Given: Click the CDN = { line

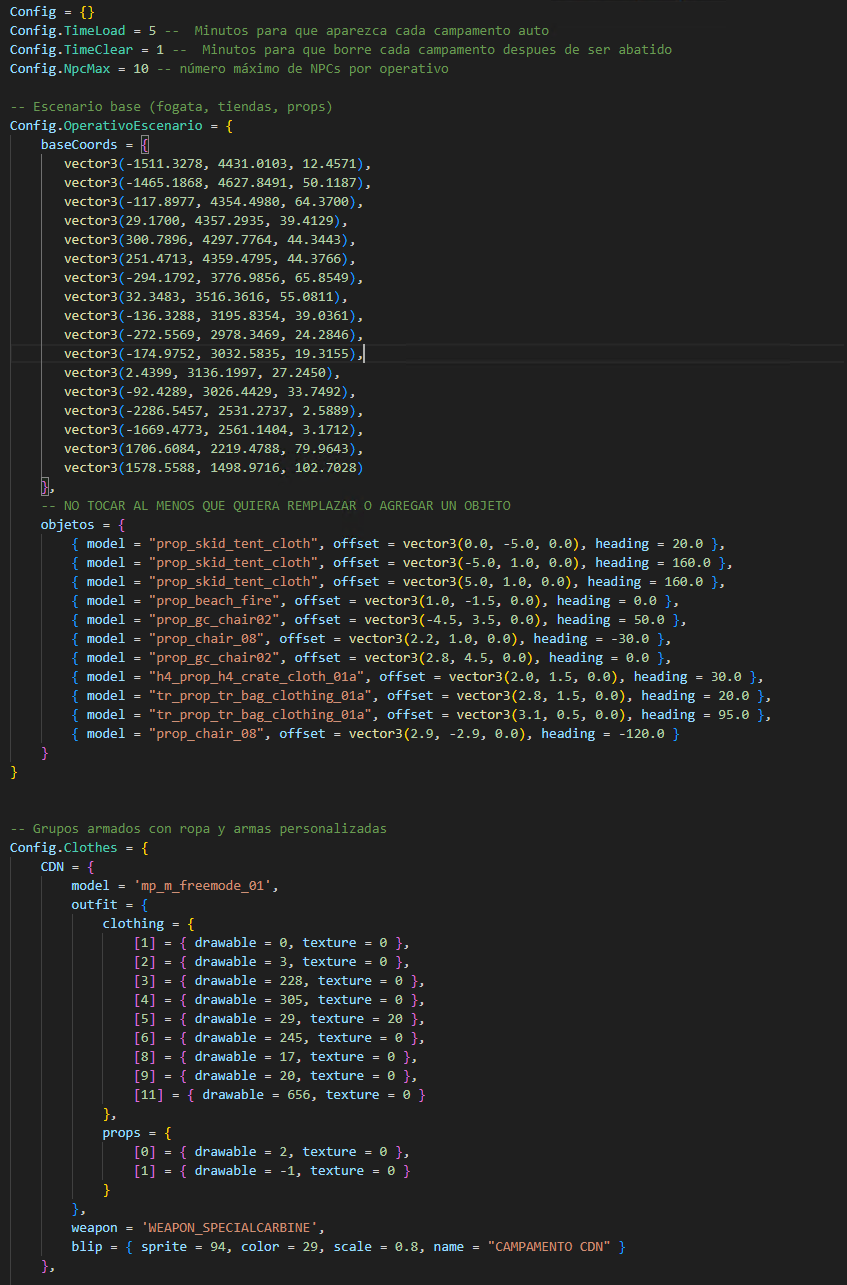Looking at the screenshot, I should coord(67,867).
